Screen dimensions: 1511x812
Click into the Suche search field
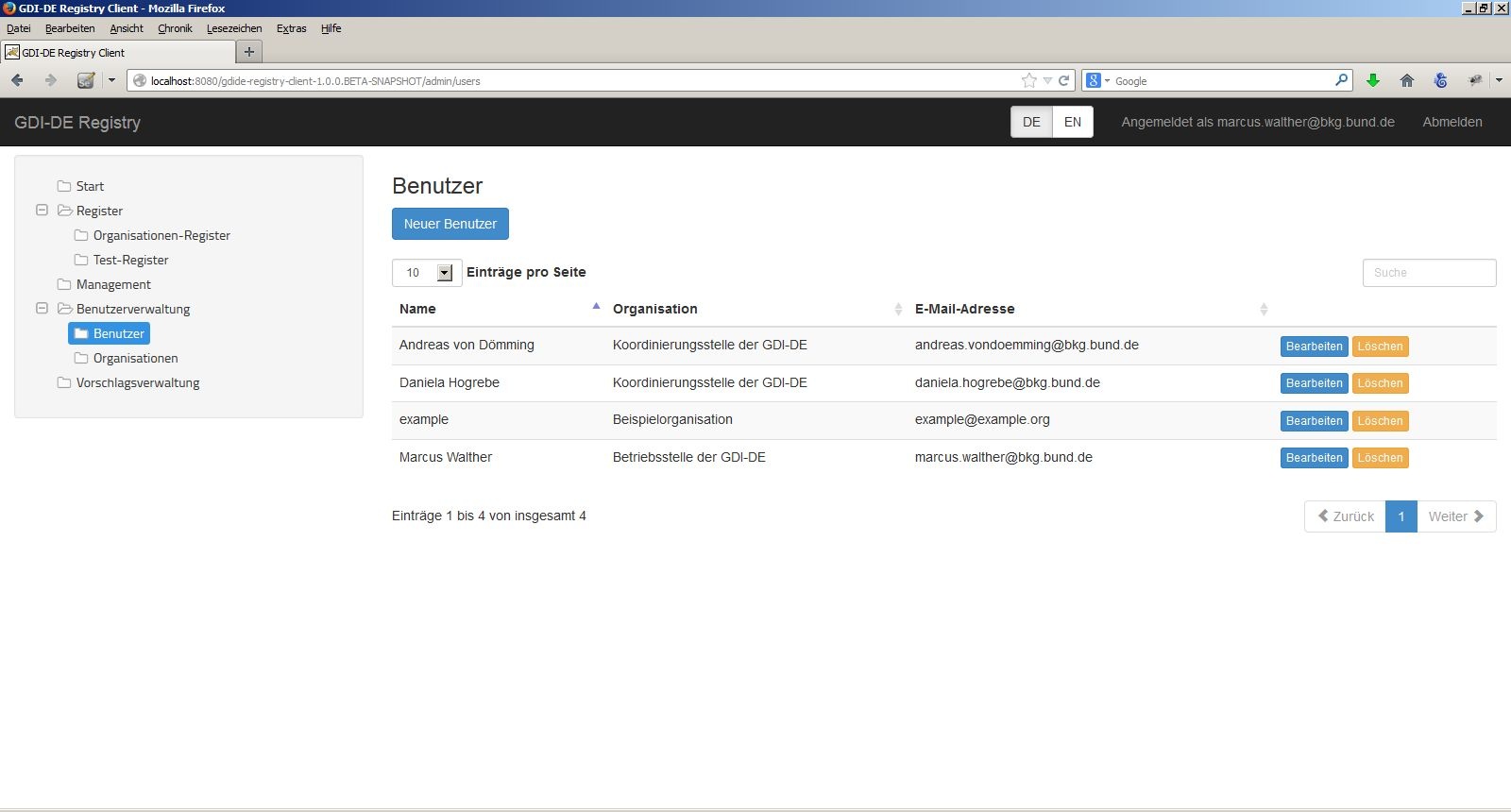pyautogui.click(x=1429, y=273)
